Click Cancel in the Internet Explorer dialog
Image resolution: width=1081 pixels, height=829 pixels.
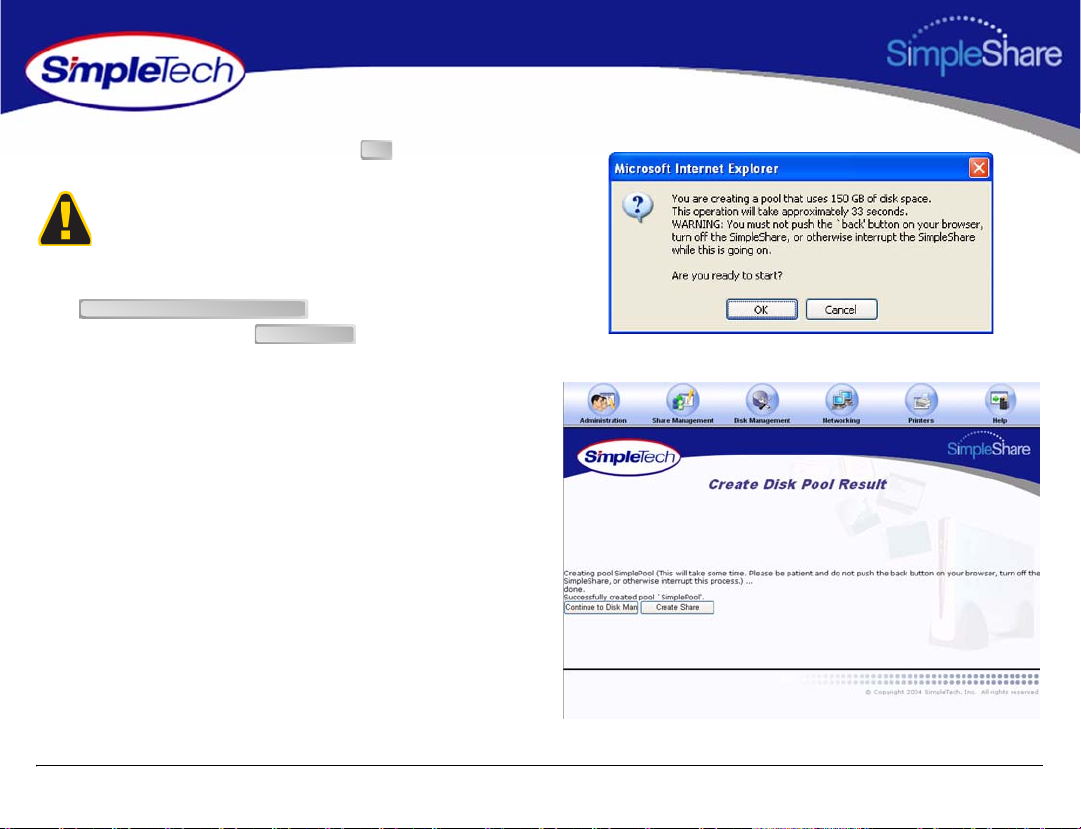tap(841, 310)
